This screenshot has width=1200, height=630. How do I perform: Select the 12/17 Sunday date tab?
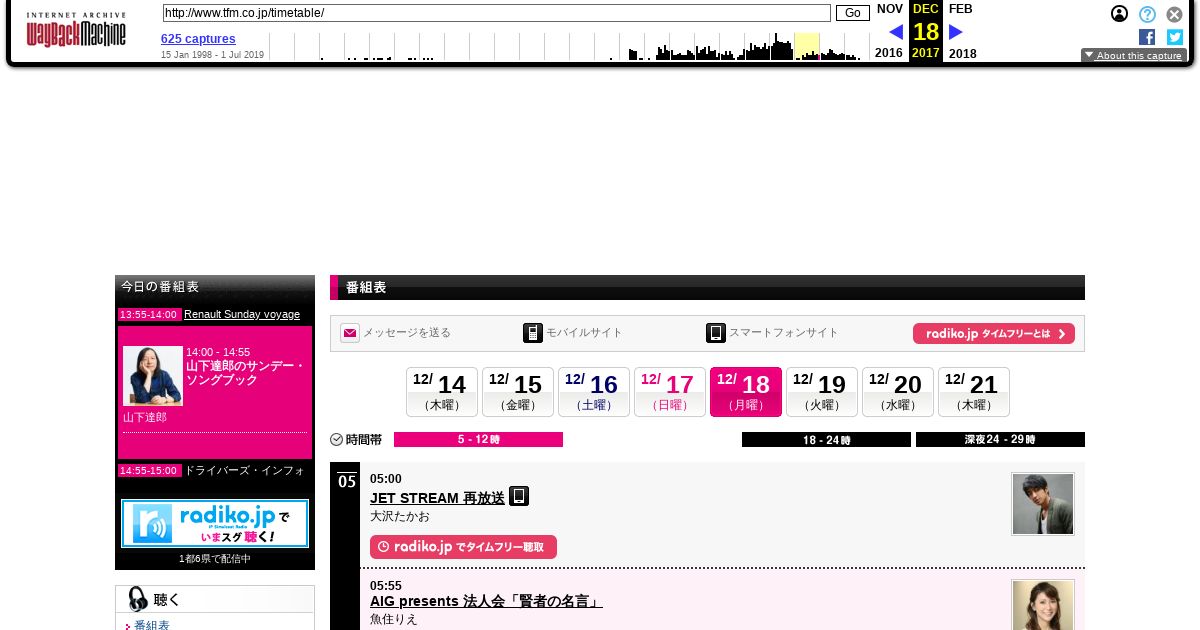(670, 392)
